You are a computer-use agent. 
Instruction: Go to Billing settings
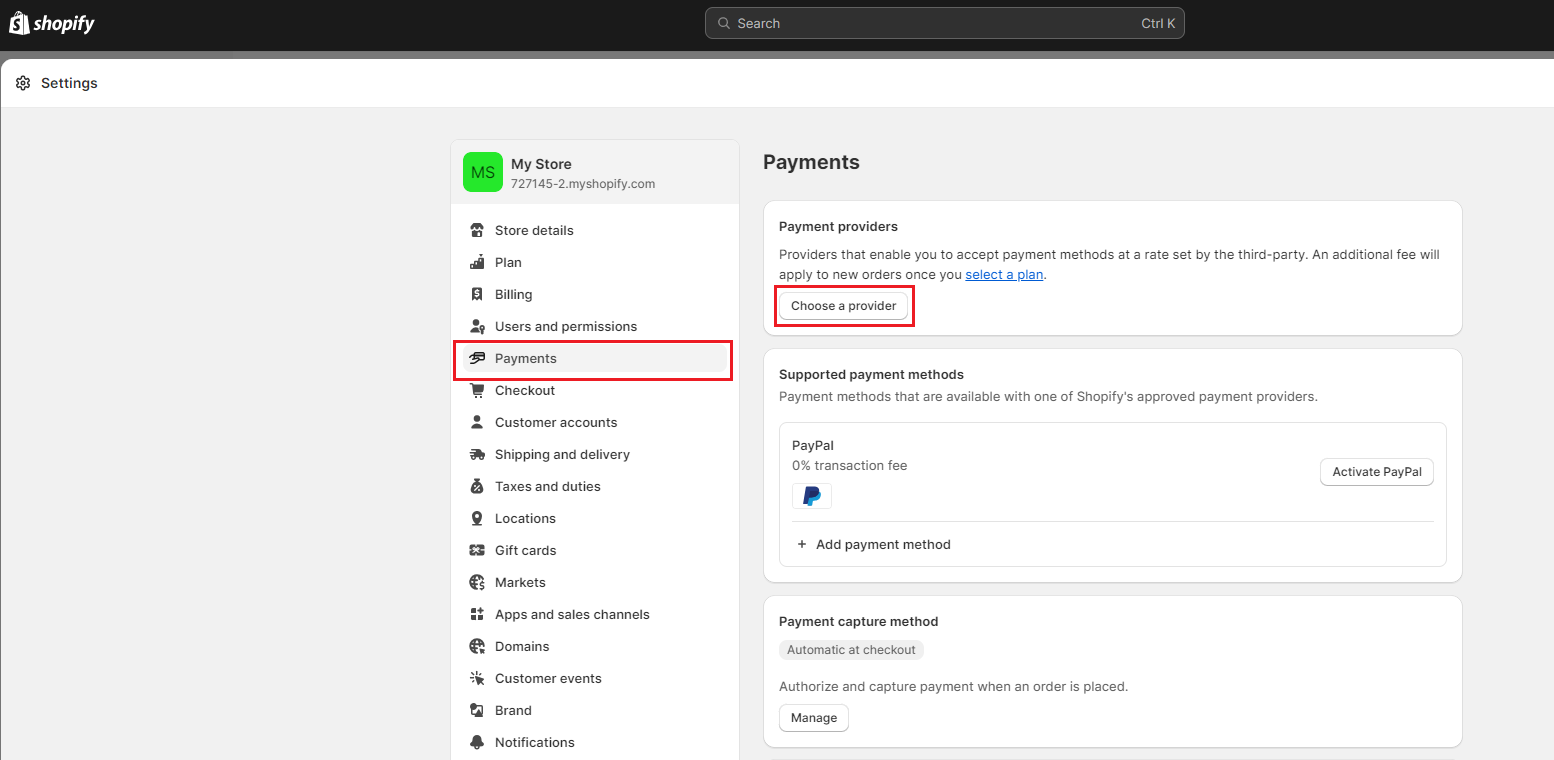[595, 294]
